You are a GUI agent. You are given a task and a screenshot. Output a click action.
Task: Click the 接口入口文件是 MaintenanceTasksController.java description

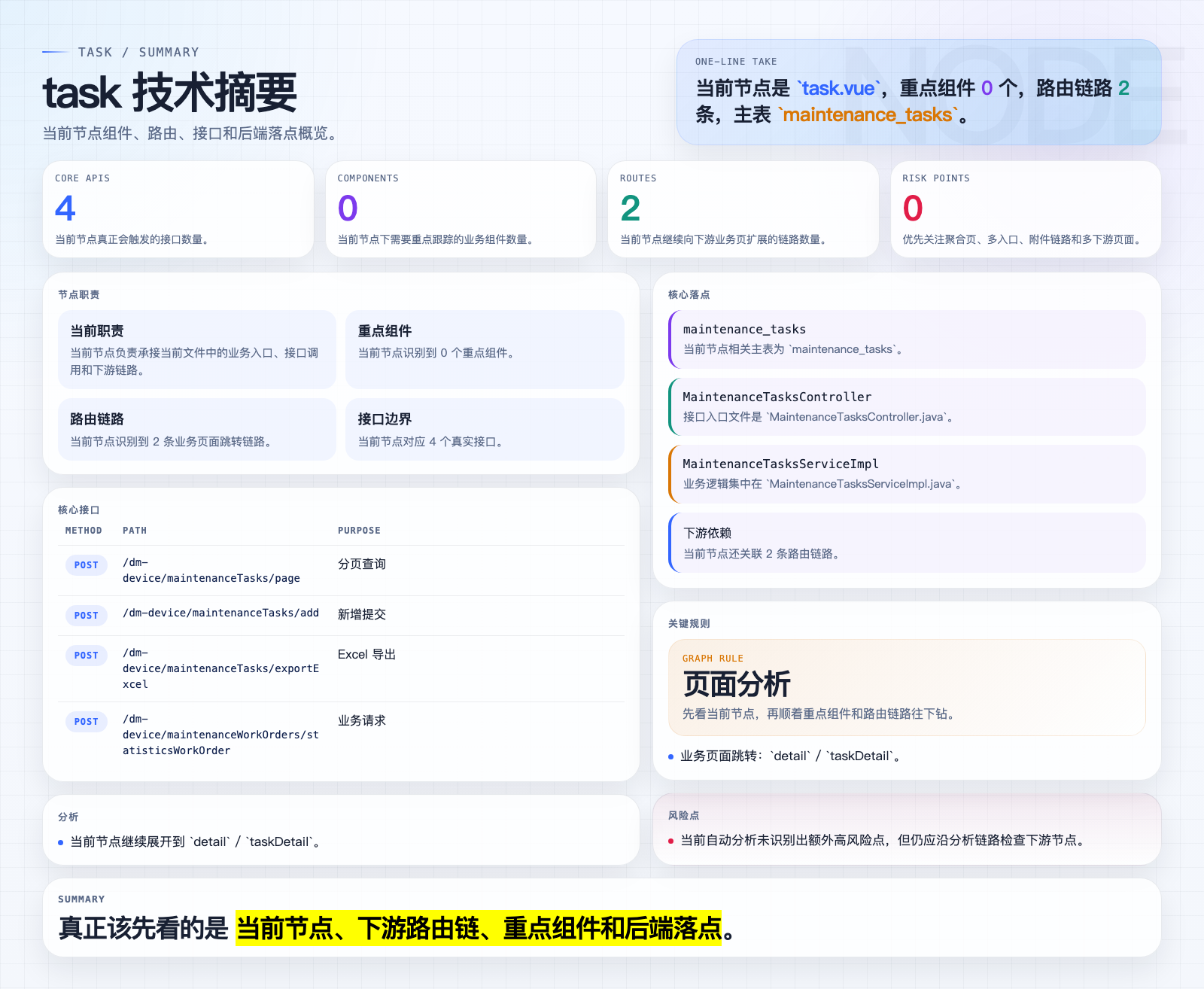(819, 417)
